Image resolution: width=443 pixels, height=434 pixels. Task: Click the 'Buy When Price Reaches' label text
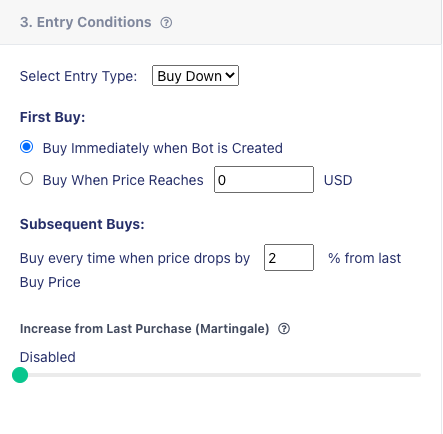coord(123,180)
